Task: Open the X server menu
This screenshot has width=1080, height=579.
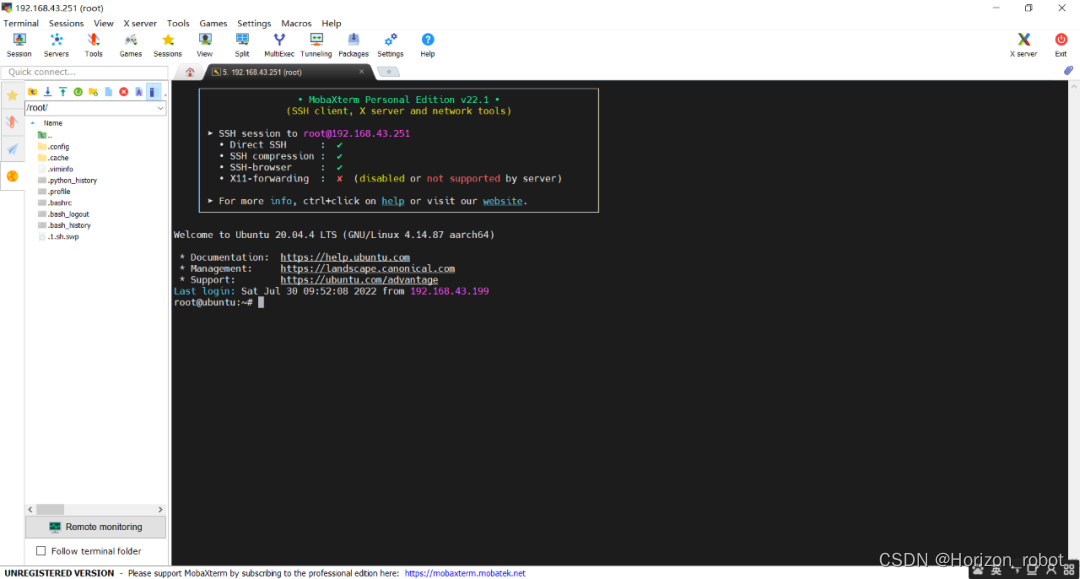Action: point(140,23)
